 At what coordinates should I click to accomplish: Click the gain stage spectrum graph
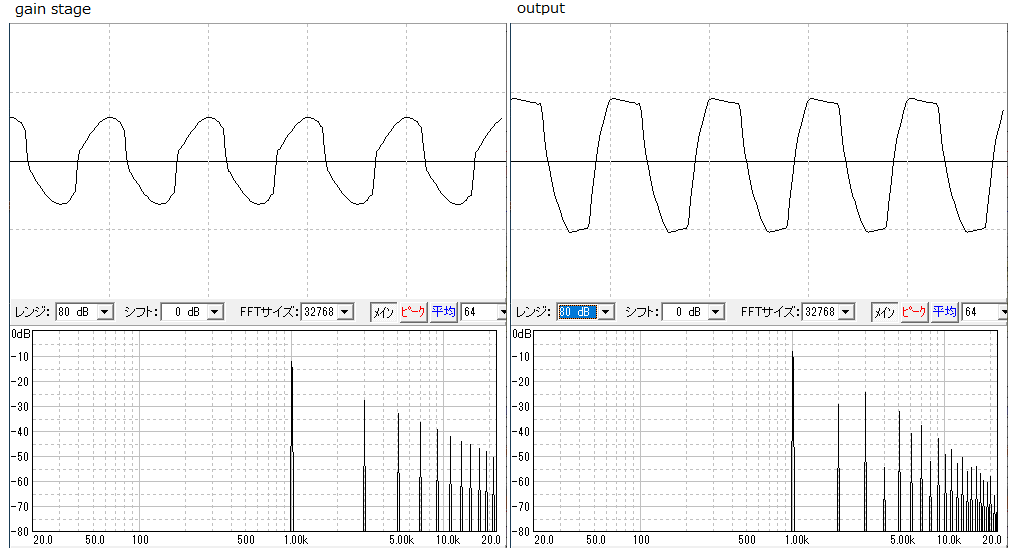264,431
